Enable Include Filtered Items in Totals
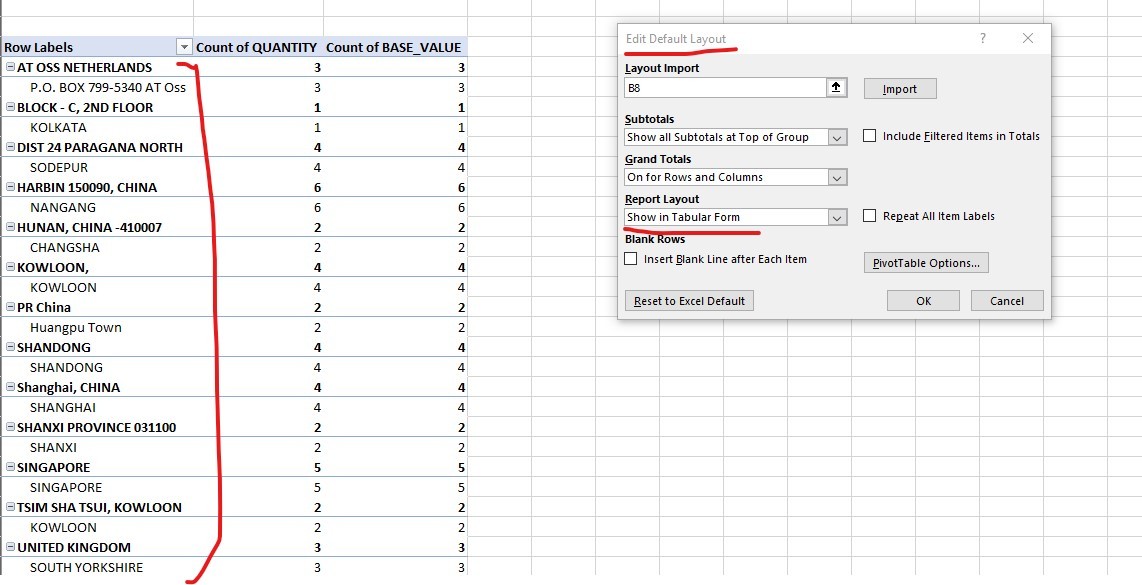 point(869,136)
